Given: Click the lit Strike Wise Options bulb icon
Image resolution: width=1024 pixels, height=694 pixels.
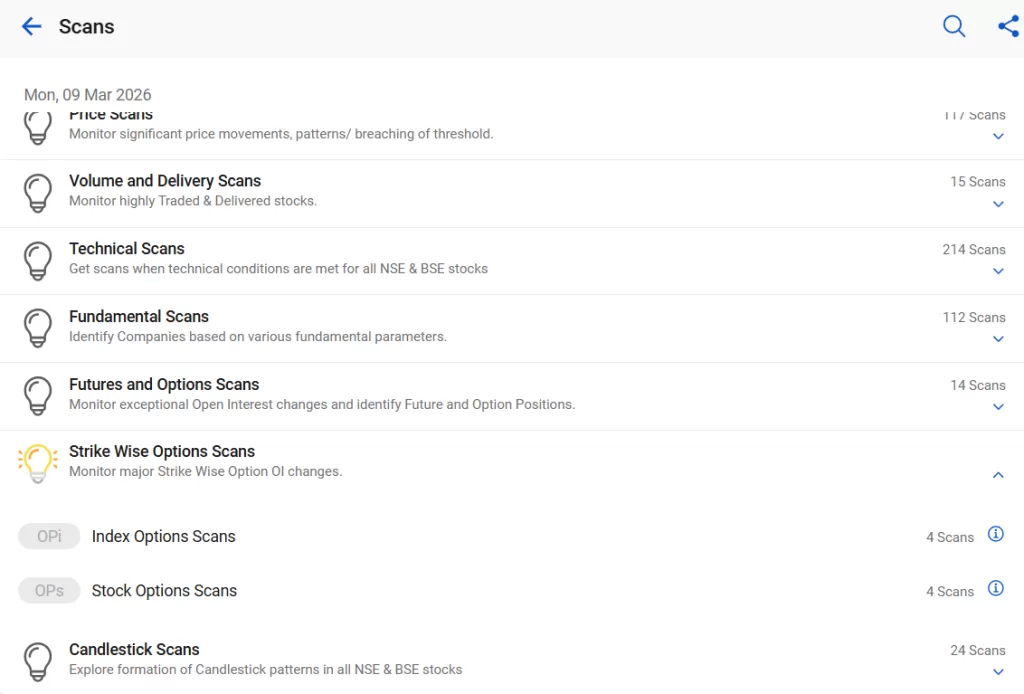Looking at the screenshot, I should click(x=38, y=463).
